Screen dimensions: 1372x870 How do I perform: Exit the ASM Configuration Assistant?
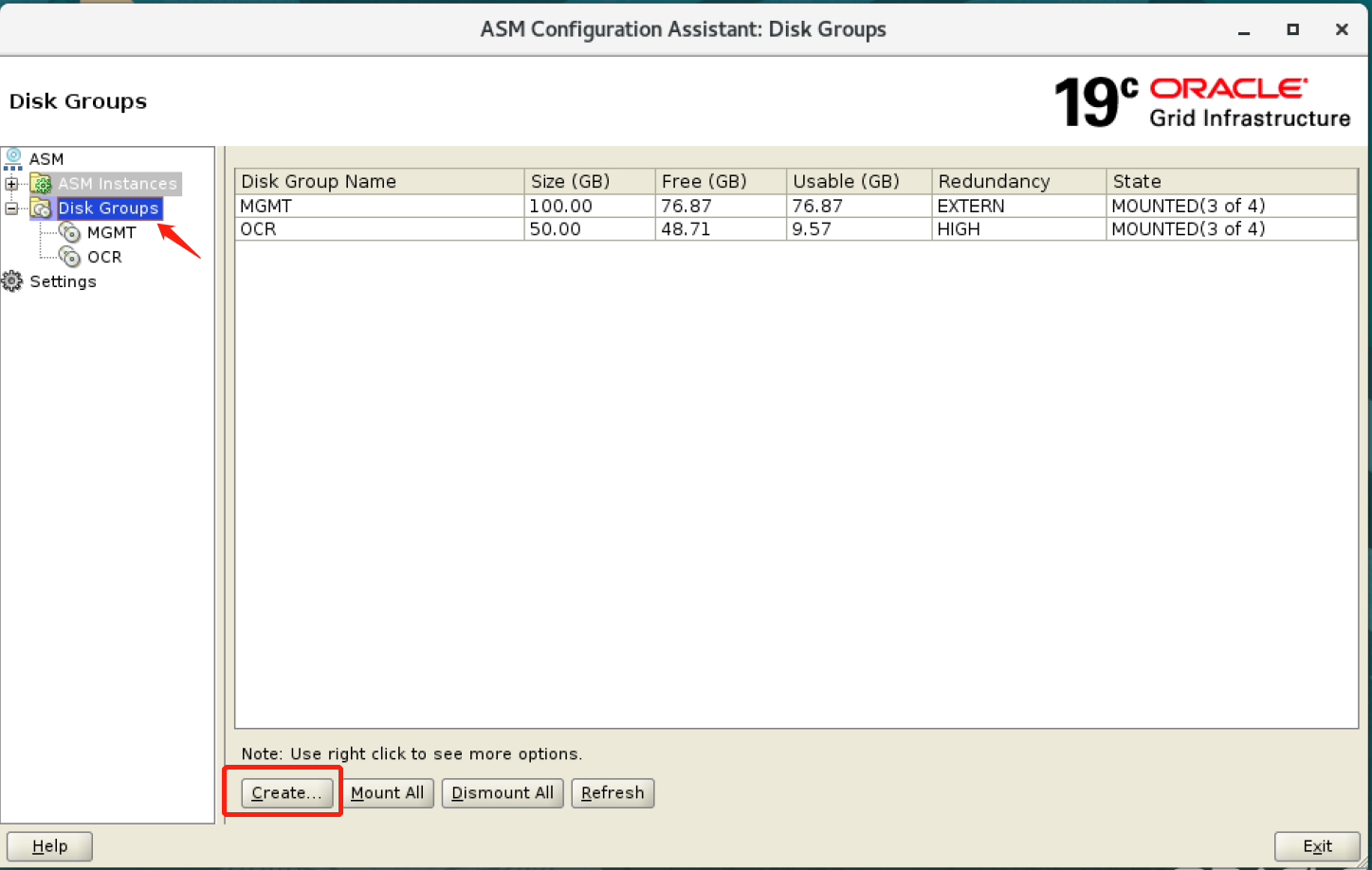[1317, 846]
